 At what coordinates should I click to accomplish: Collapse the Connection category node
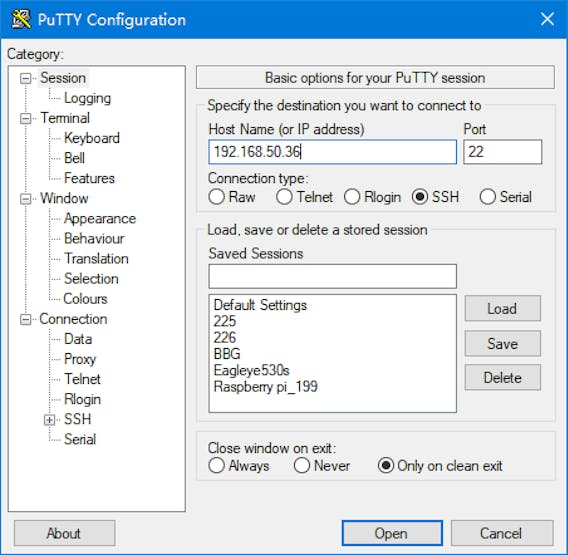25,320
